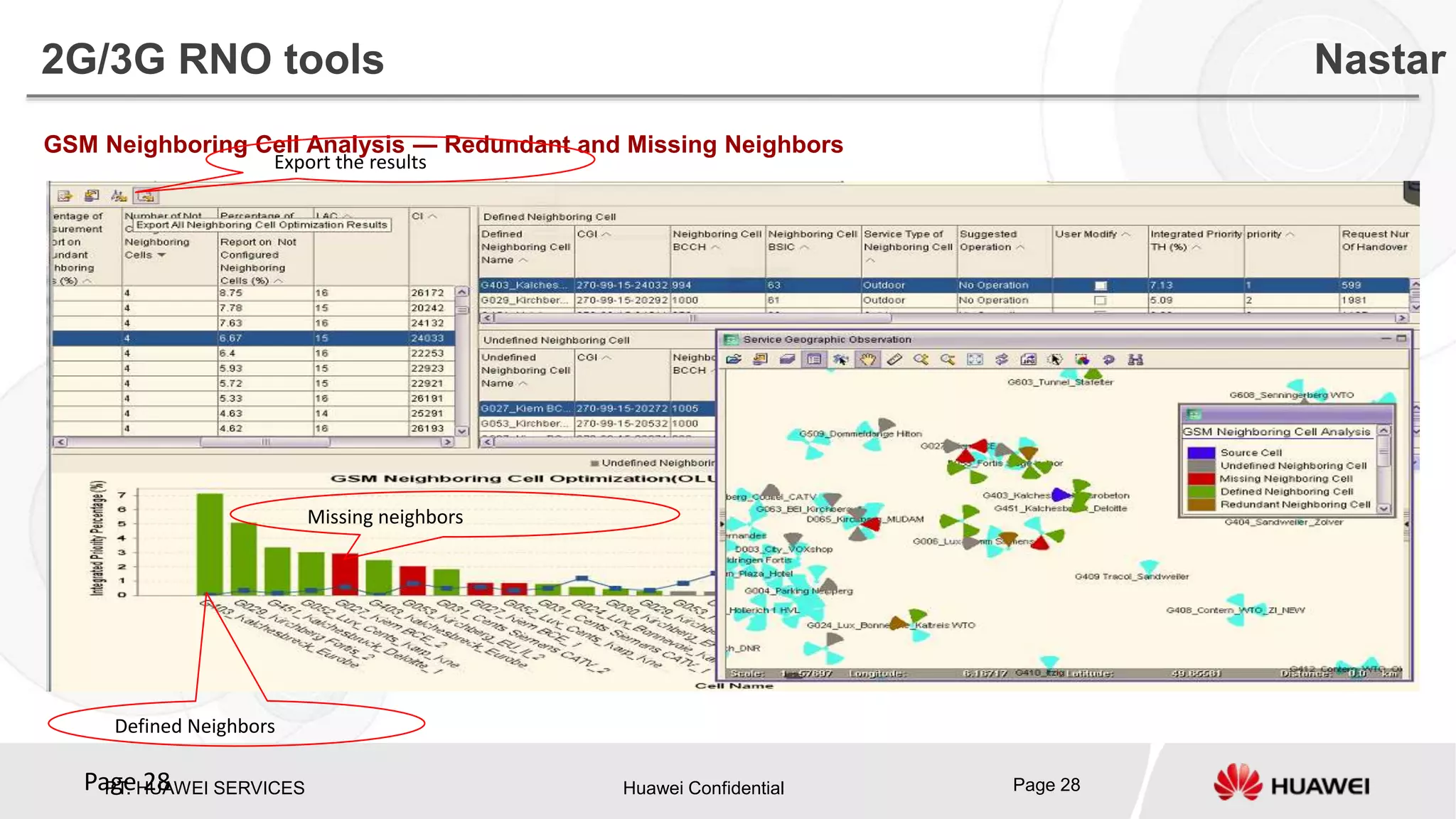
Task: Click the icon right of the open-folder icon
Action: point(760,360)
